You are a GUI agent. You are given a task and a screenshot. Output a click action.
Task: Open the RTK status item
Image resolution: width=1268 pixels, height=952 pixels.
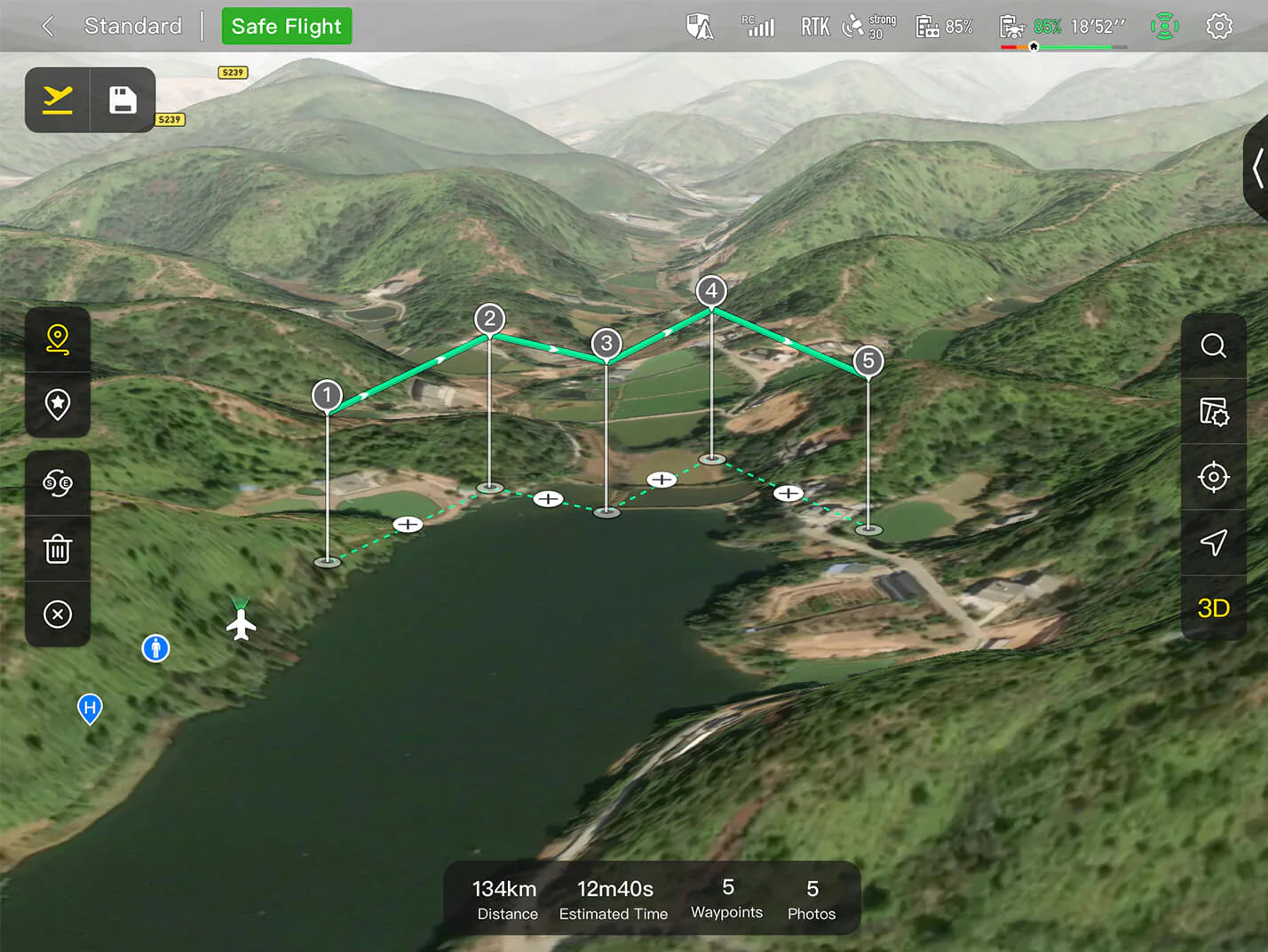click(x=814, y=27)
